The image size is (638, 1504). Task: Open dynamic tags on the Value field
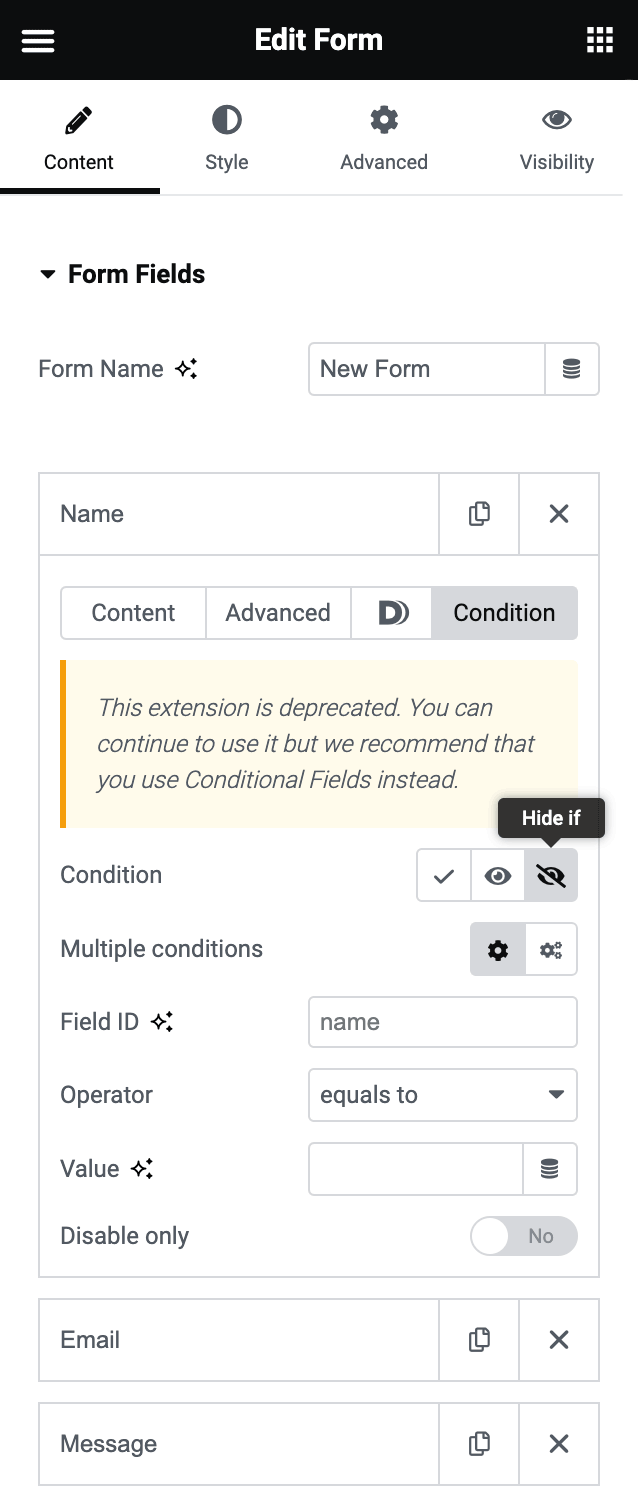pyautogui.click(x=551, y=1168)
